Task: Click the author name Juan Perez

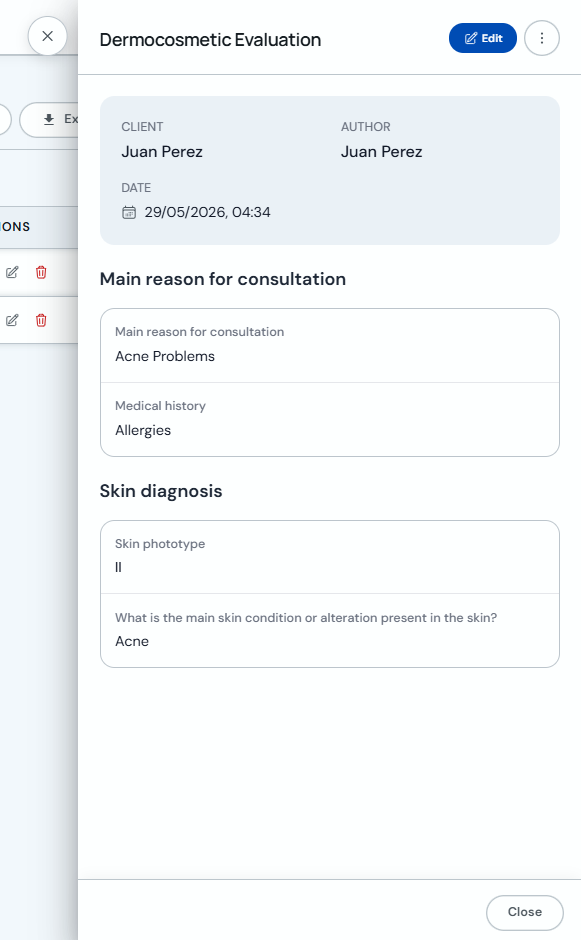Action: [381, 152]
